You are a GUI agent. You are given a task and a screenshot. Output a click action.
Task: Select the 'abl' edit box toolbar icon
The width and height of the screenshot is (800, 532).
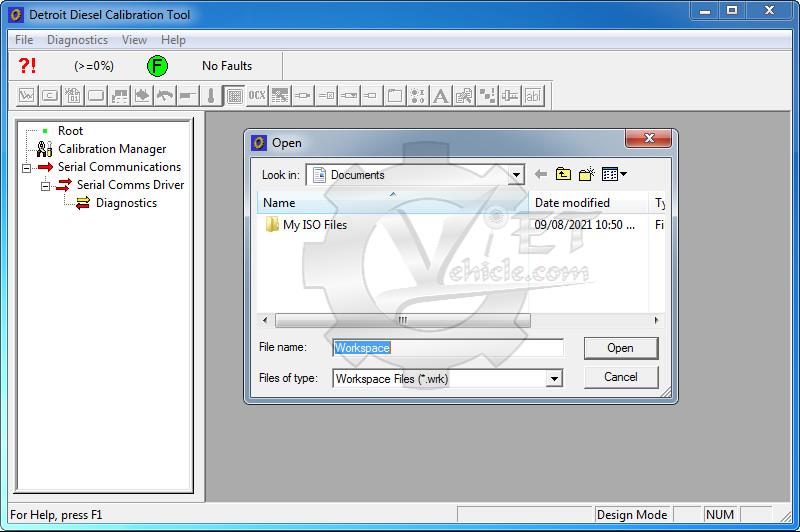(533, 96)
